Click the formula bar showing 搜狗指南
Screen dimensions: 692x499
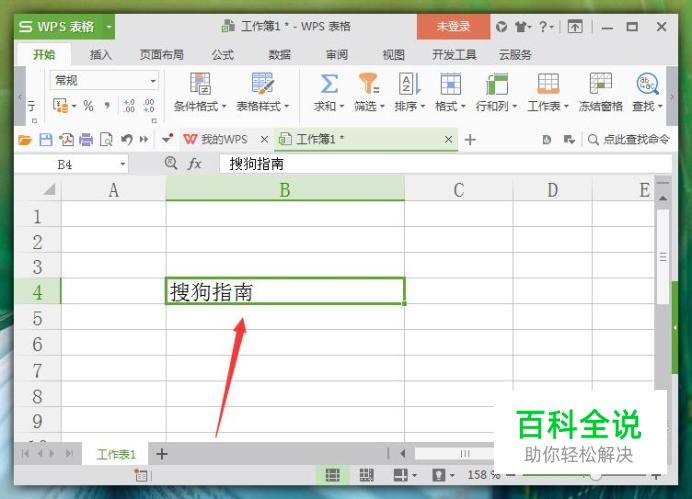[445, 164]
